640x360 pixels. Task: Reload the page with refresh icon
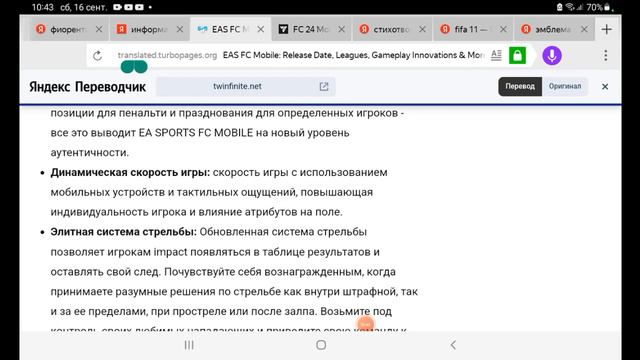pos(97,56)
